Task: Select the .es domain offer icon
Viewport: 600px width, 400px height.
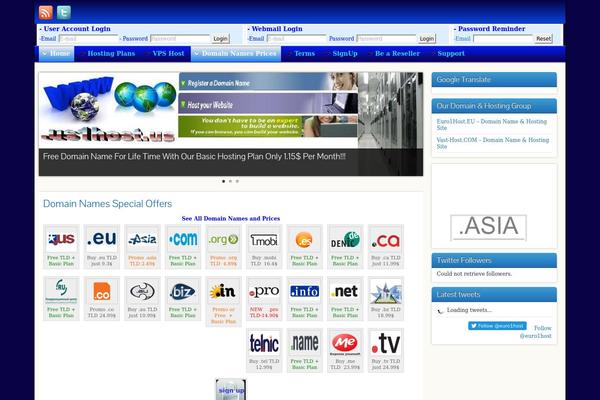Action: [x=305, y=240]
